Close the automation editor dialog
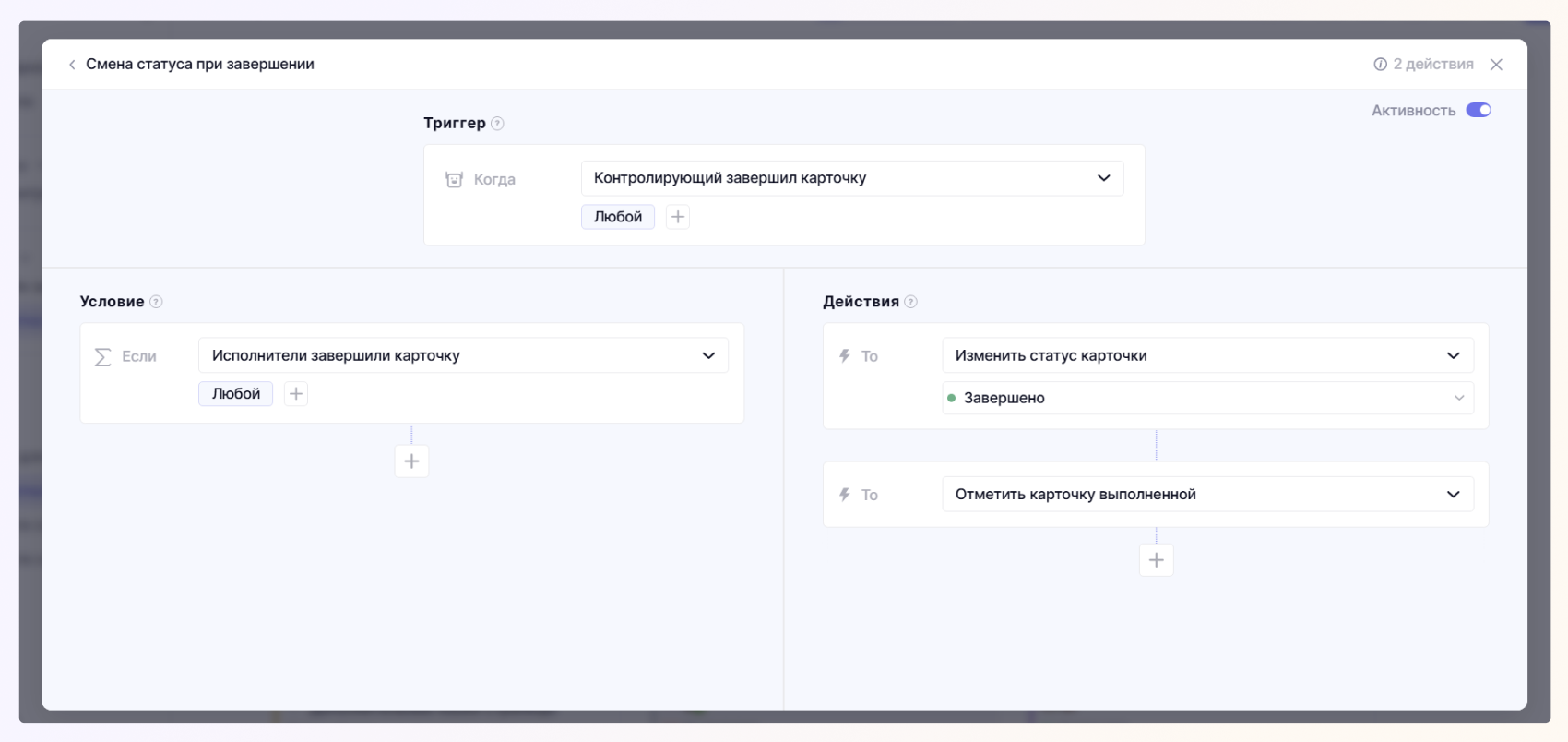Viewport: 1568px width, 742px height. pyautogui.click(x=1496, y=65)
